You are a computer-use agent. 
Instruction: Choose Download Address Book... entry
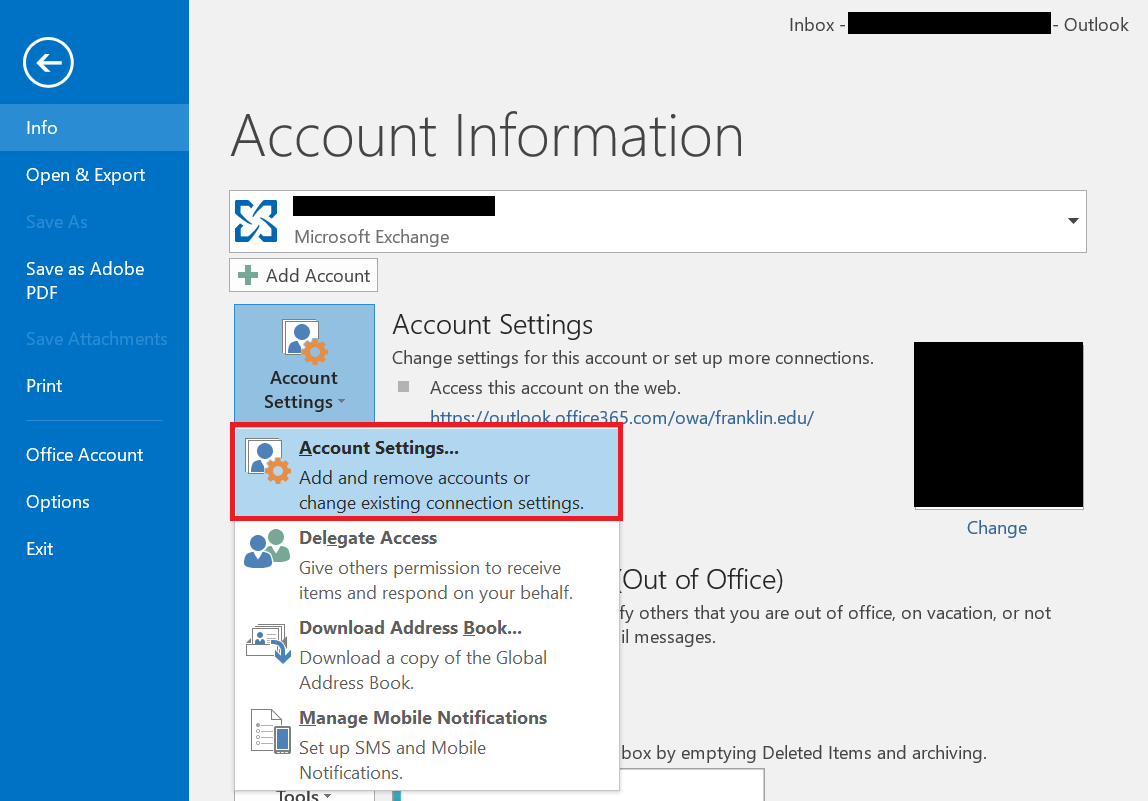(x=426, y=655)
